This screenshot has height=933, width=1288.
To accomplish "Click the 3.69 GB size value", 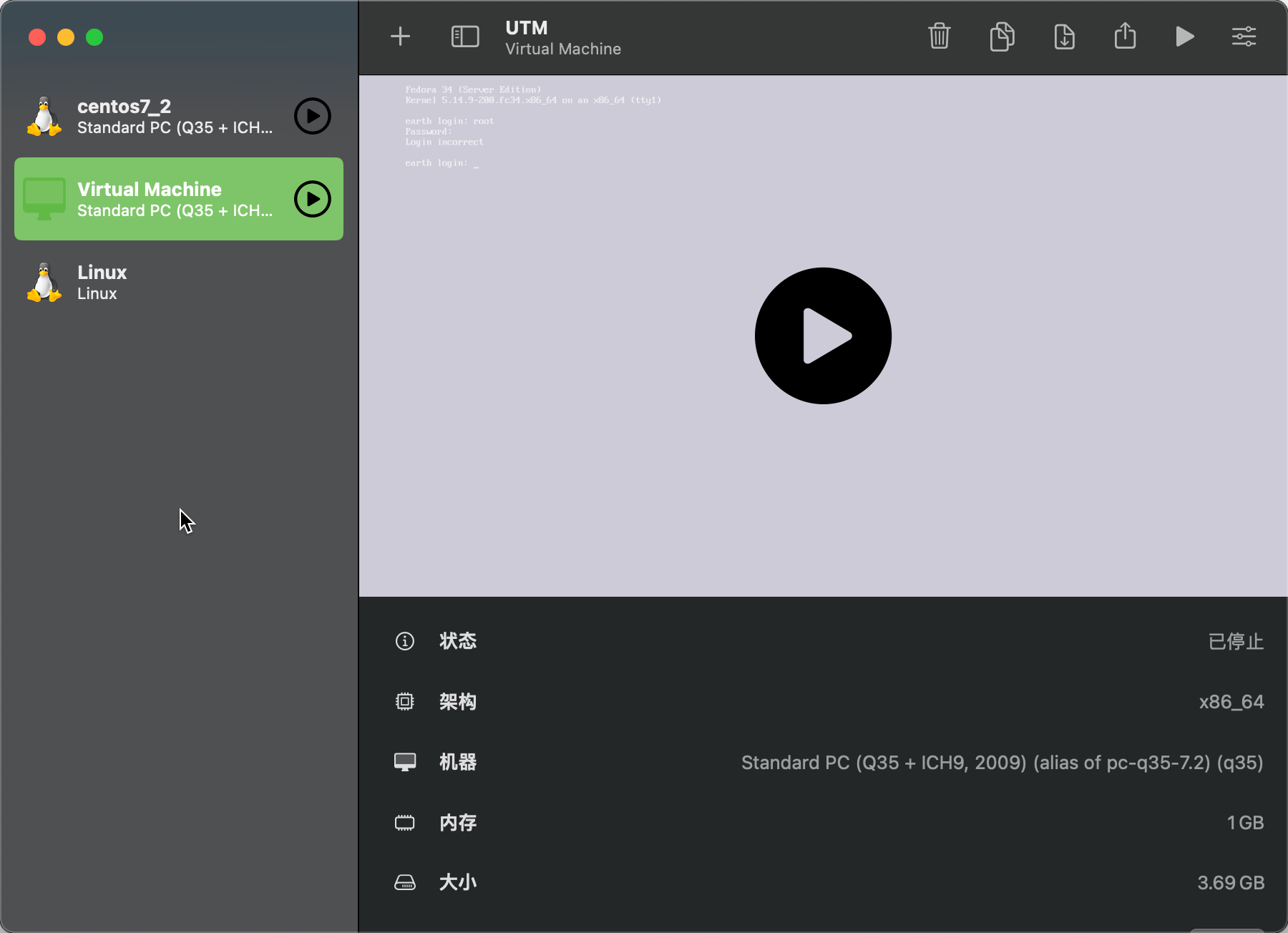I will (1231, 883).
